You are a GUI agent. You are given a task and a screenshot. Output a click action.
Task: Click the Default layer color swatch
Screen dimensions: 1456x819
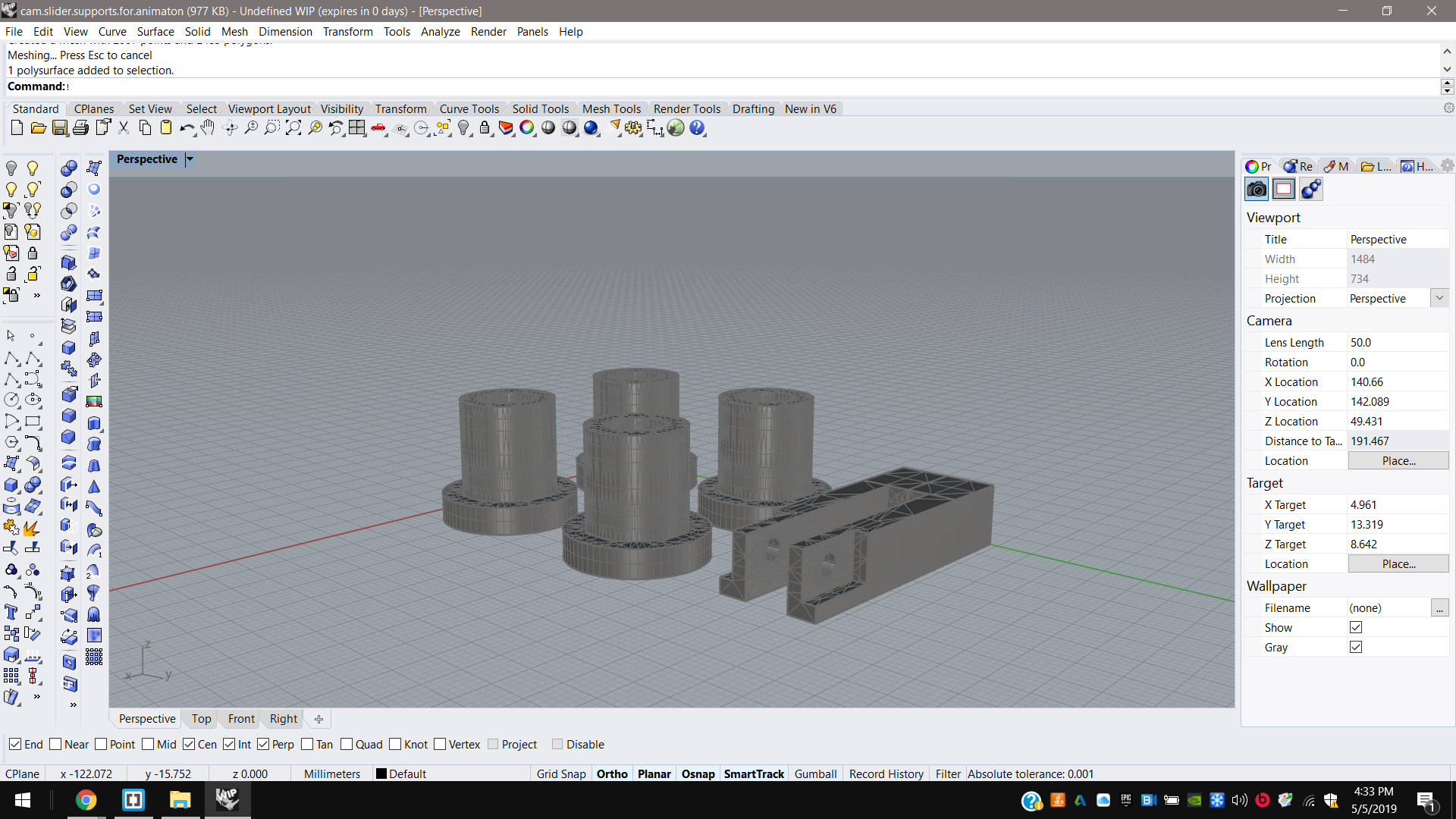(381, 774)
